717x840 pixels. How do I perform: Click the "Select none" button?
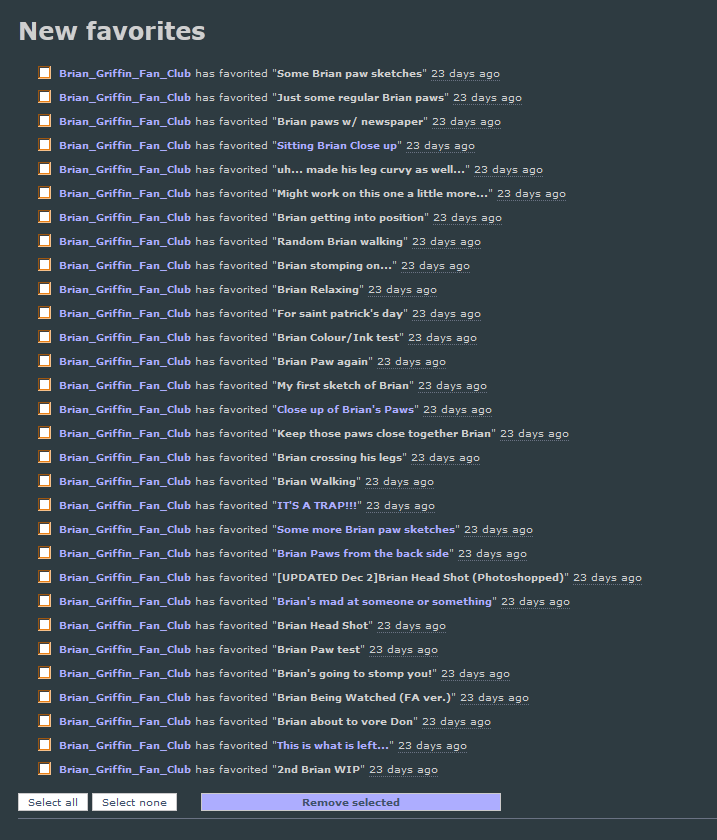[x=135, y=802]
